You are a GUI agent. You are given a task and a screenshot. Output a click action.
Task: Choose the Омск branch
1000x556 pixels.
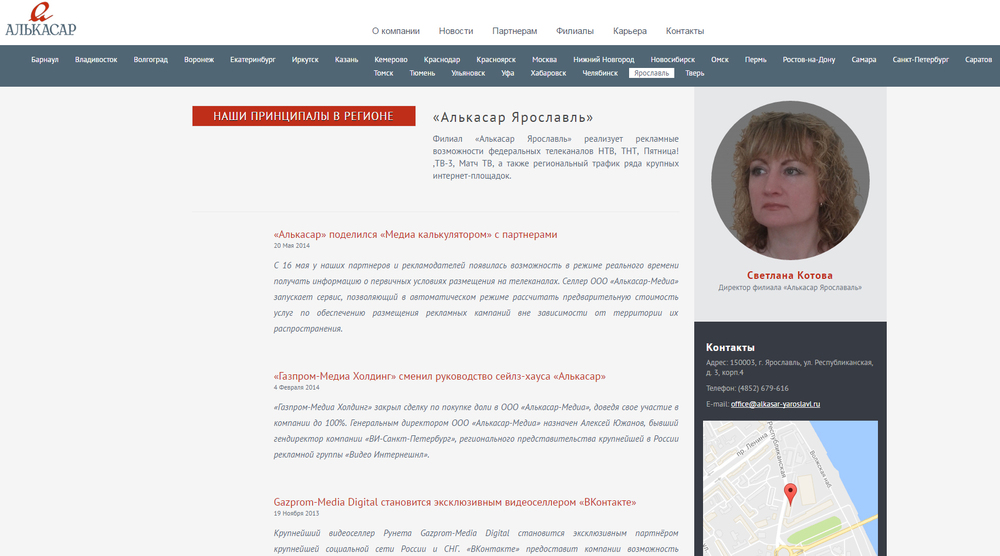(x=719, y=59)
